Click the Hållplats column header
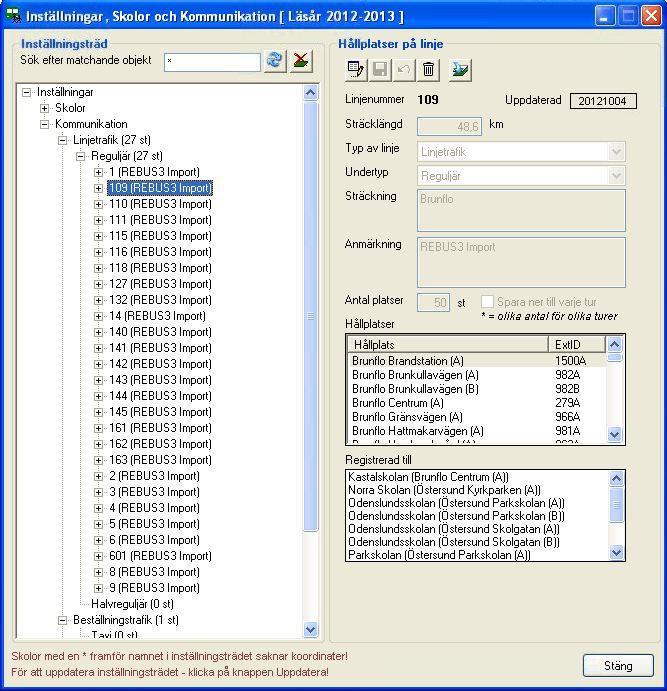667x691 pixels. pos(447,344)
